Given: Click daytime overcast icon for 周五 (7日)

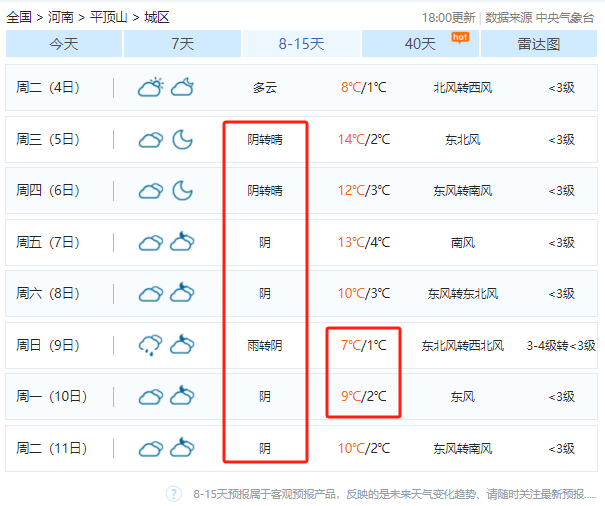Looking at the screenshot, I should [151, 243].
